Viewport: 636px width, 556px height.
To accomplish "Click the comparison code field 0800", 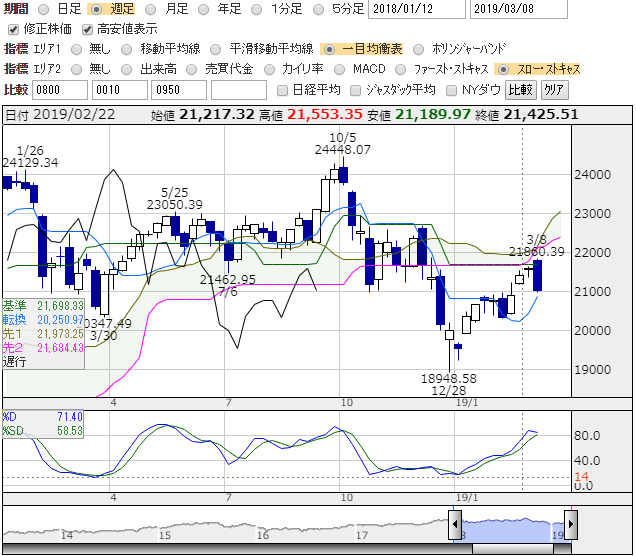I will pyautogui.click(x=60, y=90).
